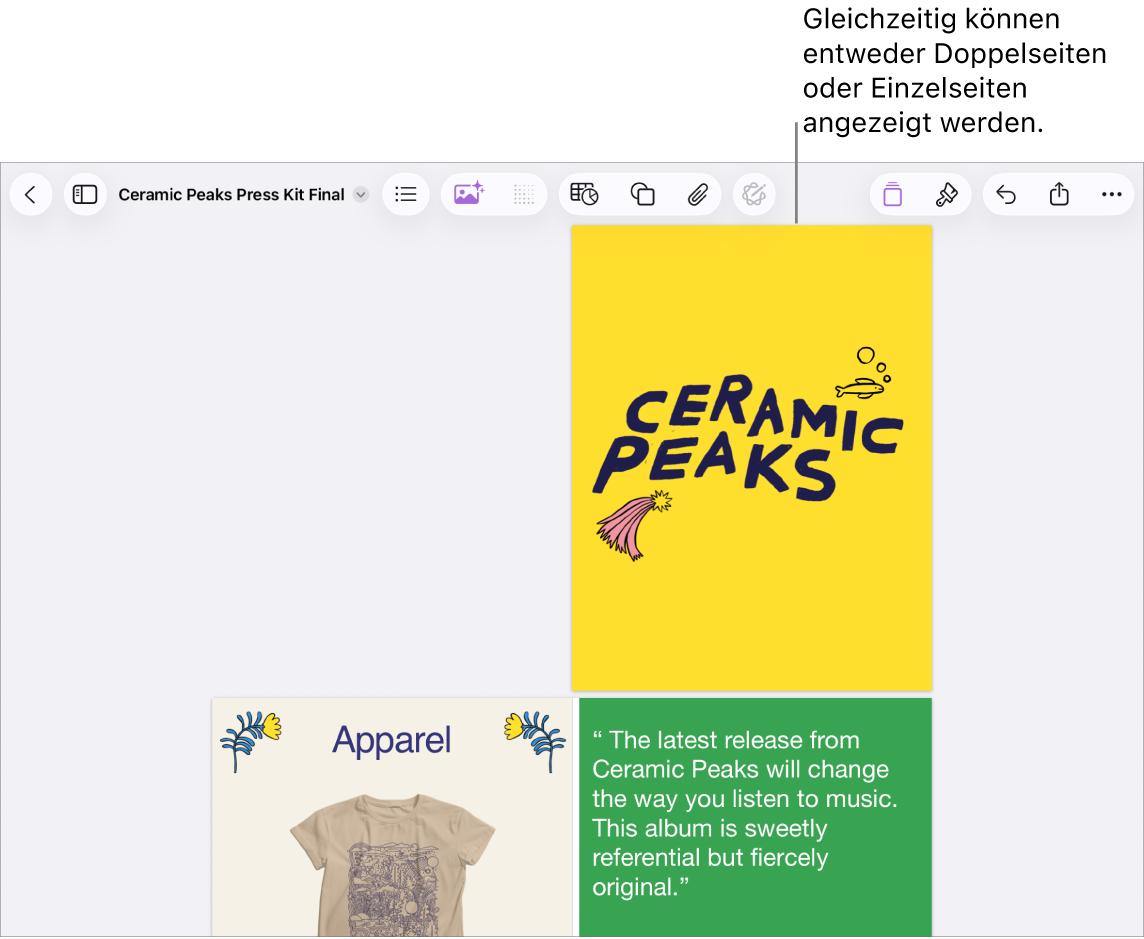Screen dimensions: 1144x939
Task: Insert an image with the photo icon
Action: click(x=468, y=194)
